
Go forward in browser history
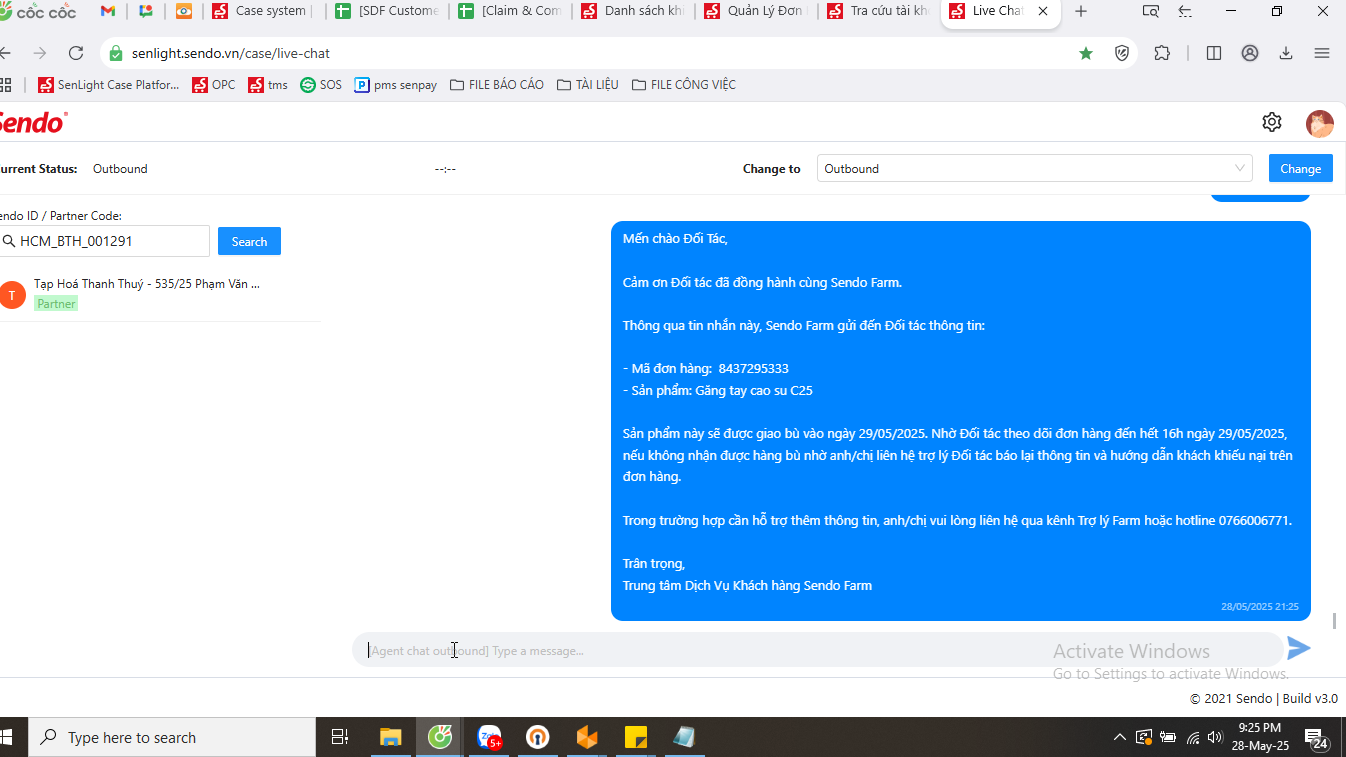tap(40, 53)
